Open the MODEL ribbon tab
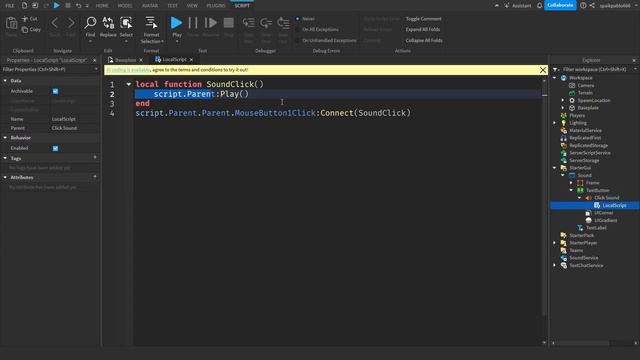Image resolution: width=640 pixels, height=360 pixels. 125,6
